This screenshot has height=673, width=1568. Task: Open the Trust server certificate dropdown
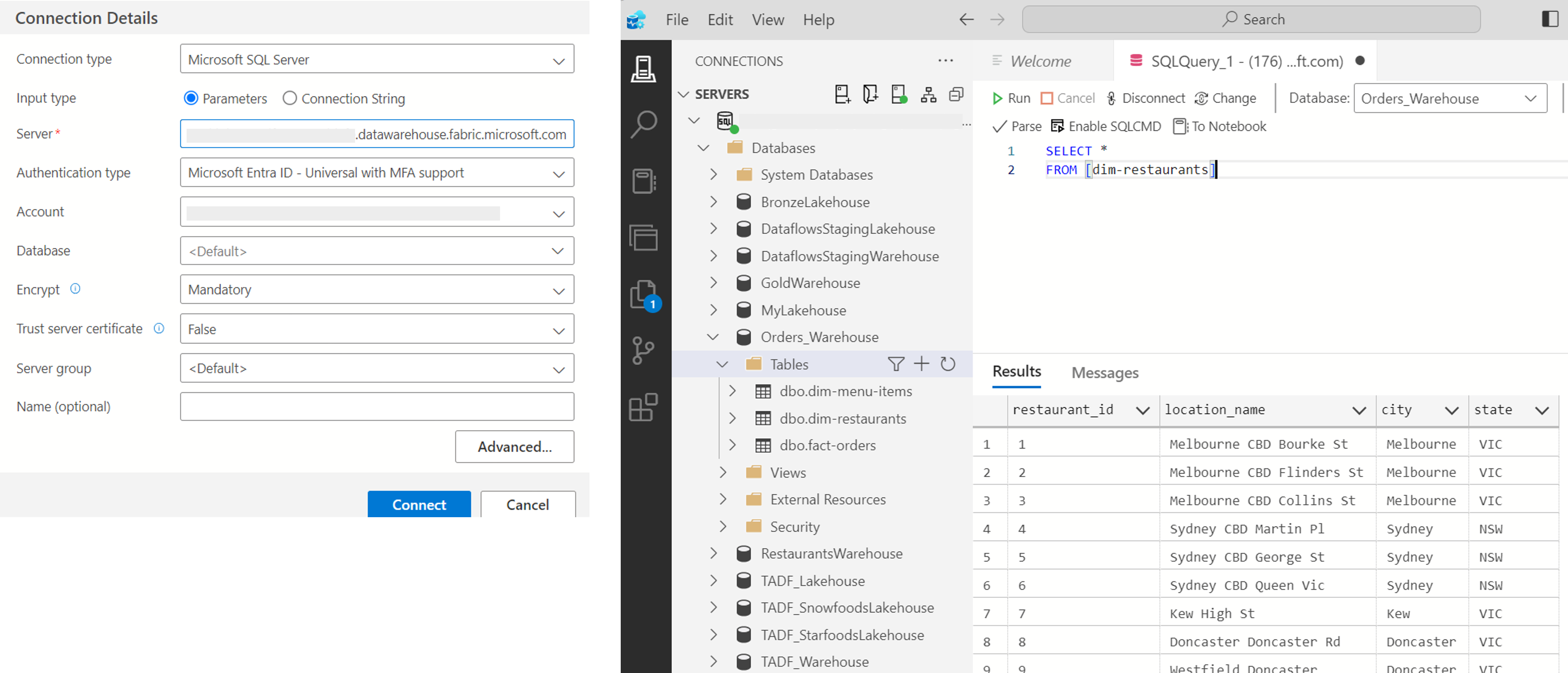pos(377,329)
